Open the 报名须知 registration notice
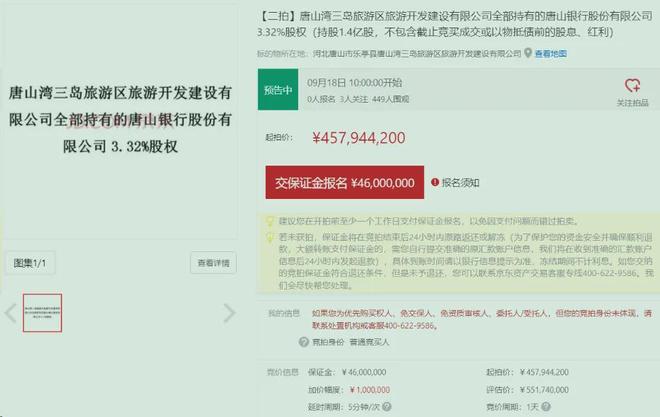Screen dimensions: 660x417 click(460, 183)
